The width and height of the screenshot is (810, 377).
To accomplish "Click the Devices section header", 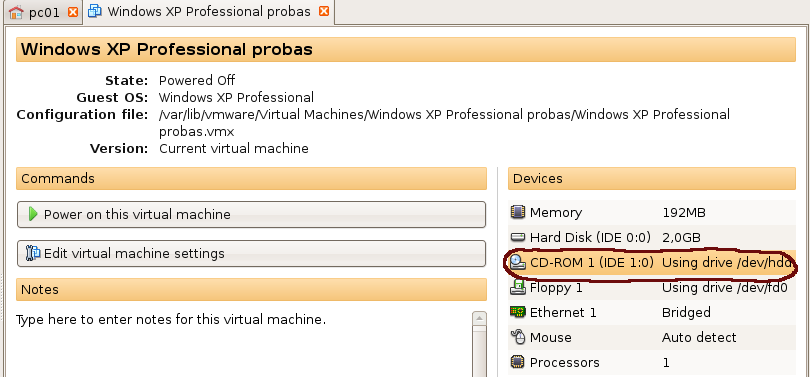I will [x=652, y=179].
